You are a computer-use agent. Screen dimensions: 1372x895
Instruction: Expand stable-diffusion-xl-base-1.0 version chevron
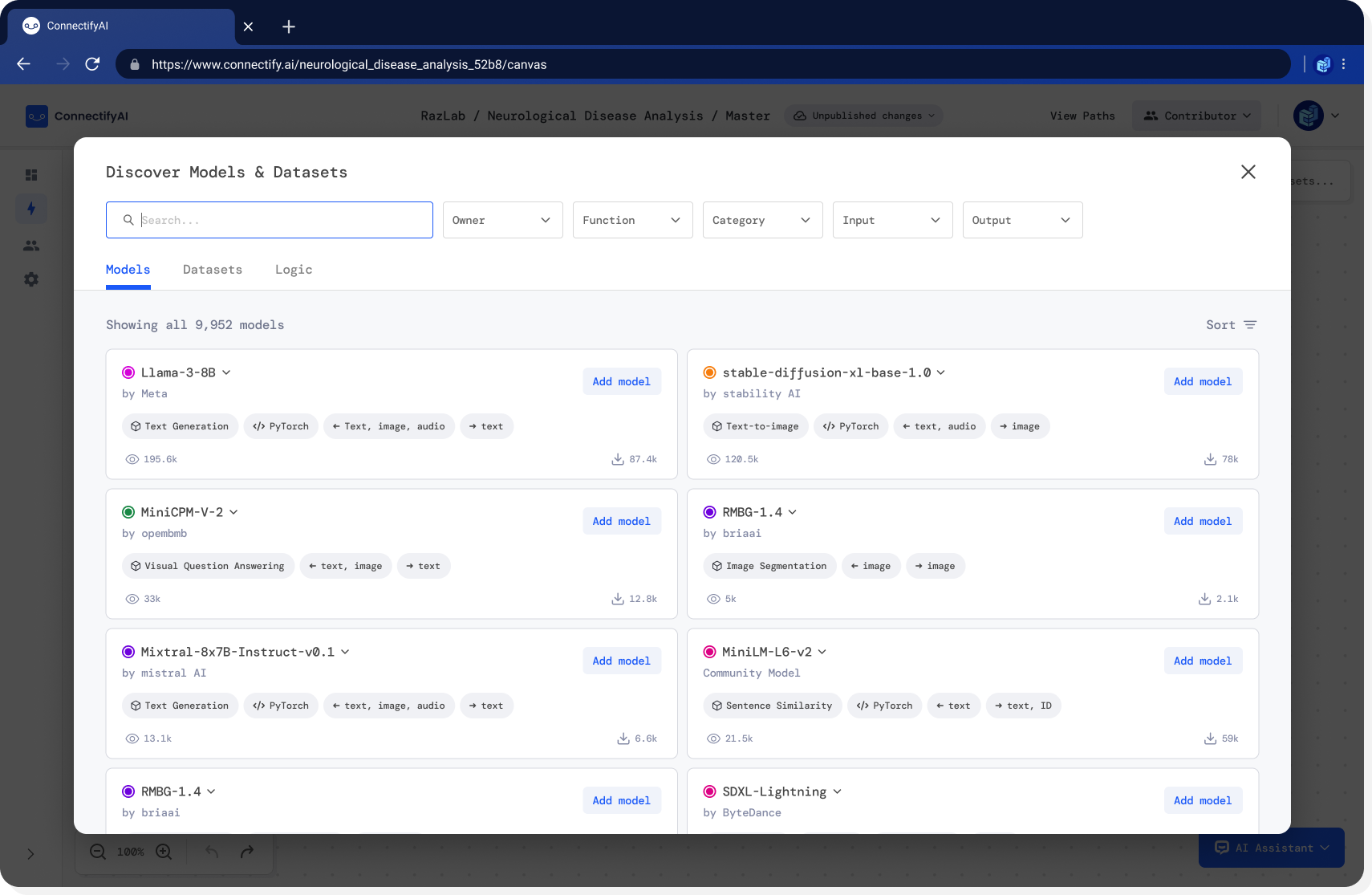pyautogui.click(x=941, y=372)
